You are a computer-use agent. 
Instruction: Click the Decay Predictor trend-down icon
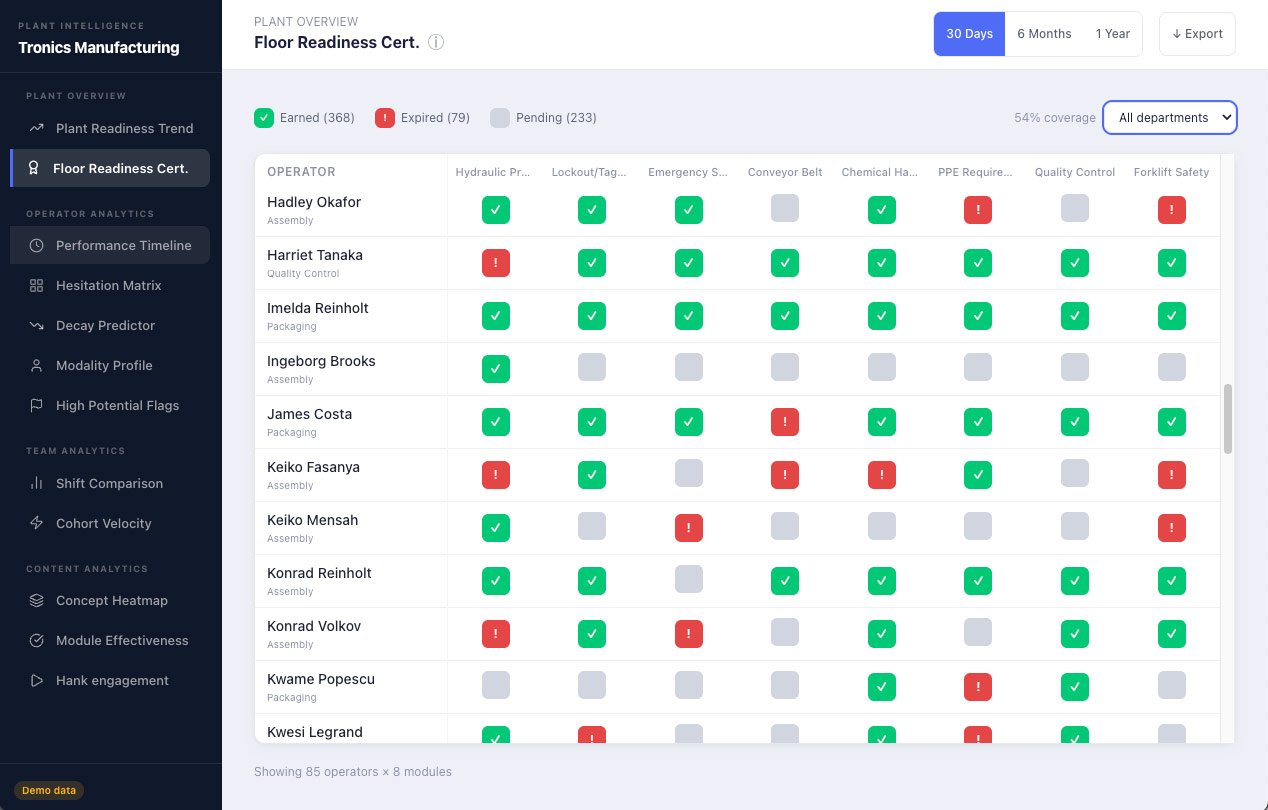pos(37,325)
